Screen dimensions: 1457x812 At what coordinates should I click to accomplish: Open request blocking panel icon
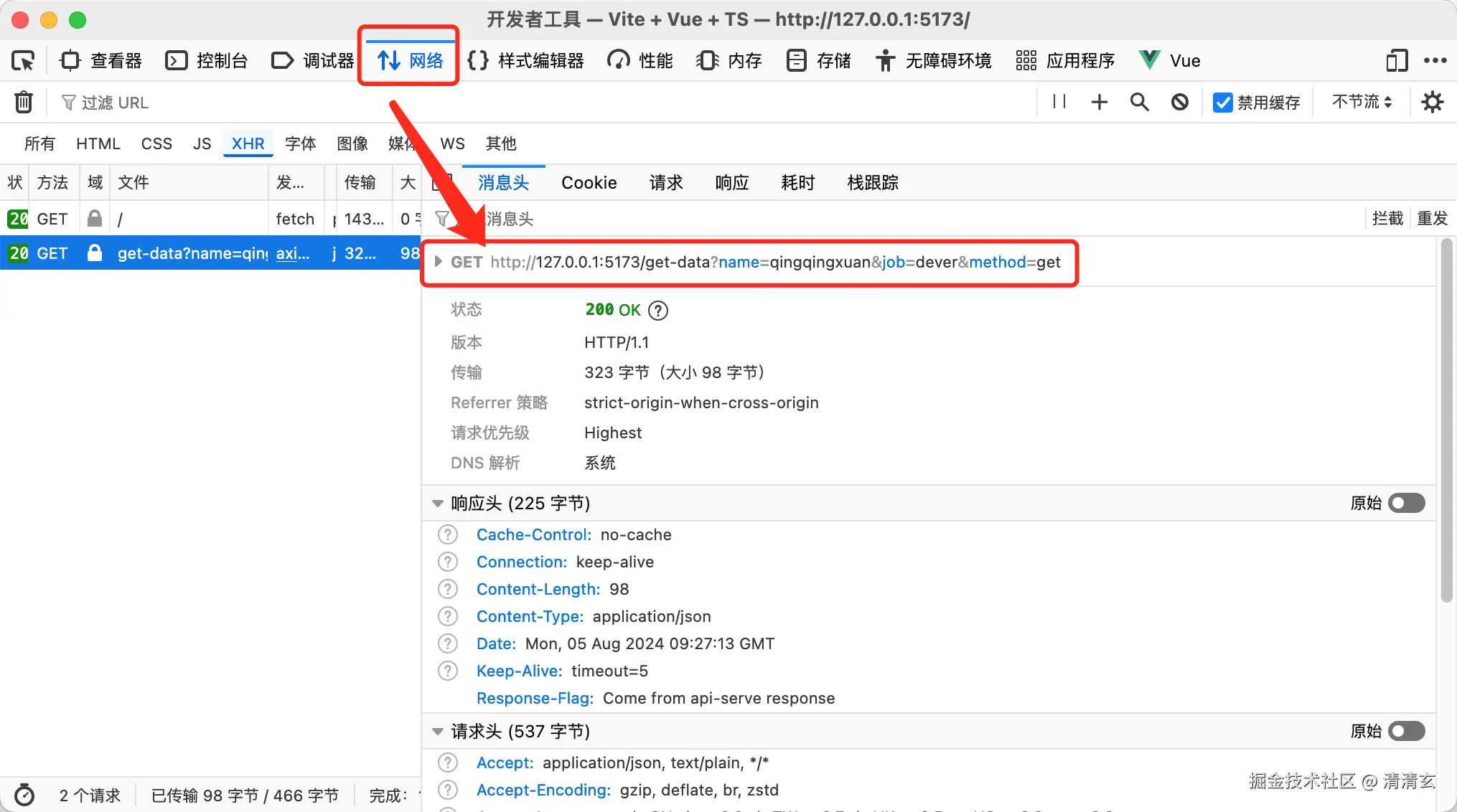coord(1179,103)
